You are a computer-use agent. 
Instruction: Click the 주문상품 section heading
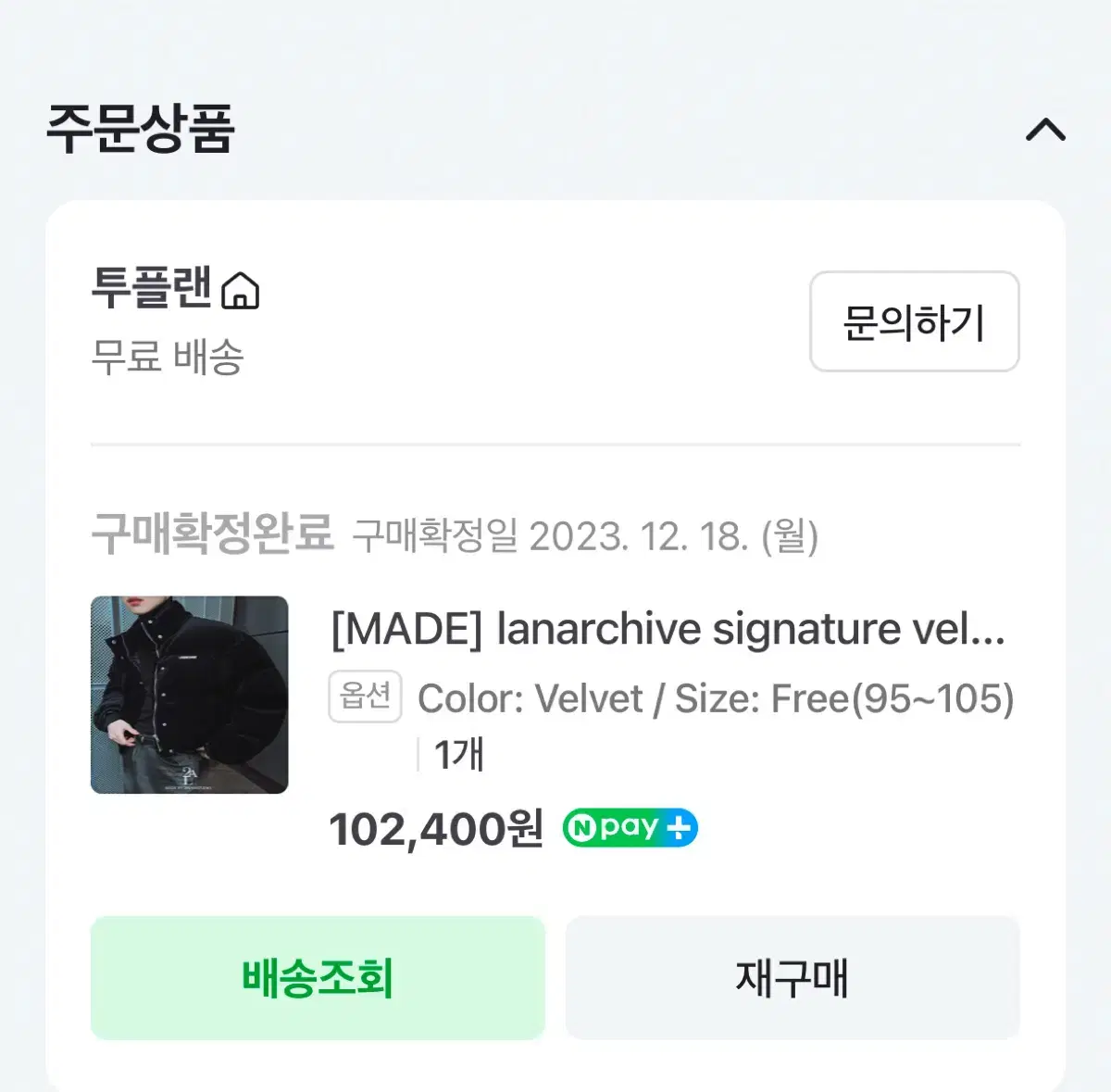(141, 129)
